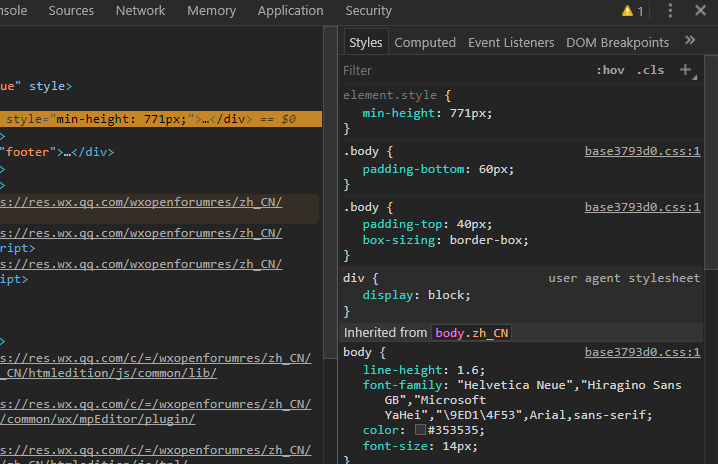
Task: Switch to the Application panel tab
Action: (290, 11)
